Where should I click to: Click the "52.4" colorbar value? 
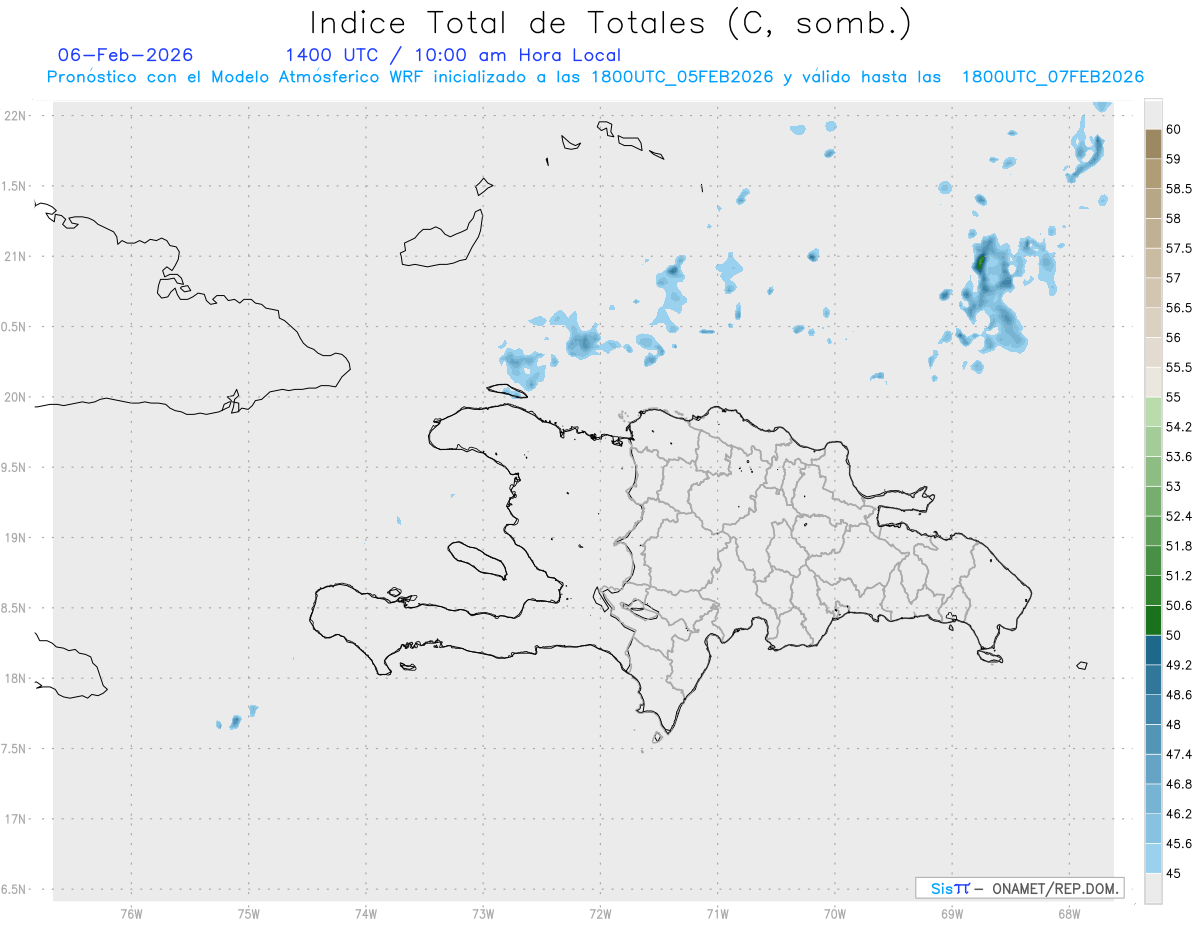coord(1178,516)
